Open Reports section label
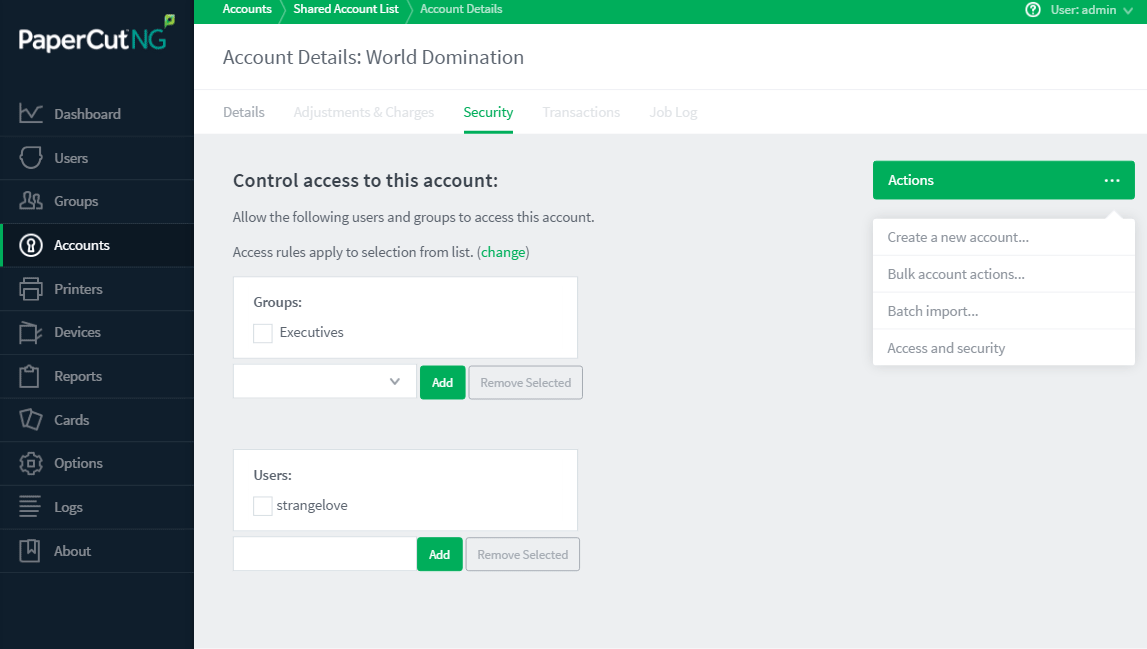This screenshot has width=1147, height=649. 78,376
